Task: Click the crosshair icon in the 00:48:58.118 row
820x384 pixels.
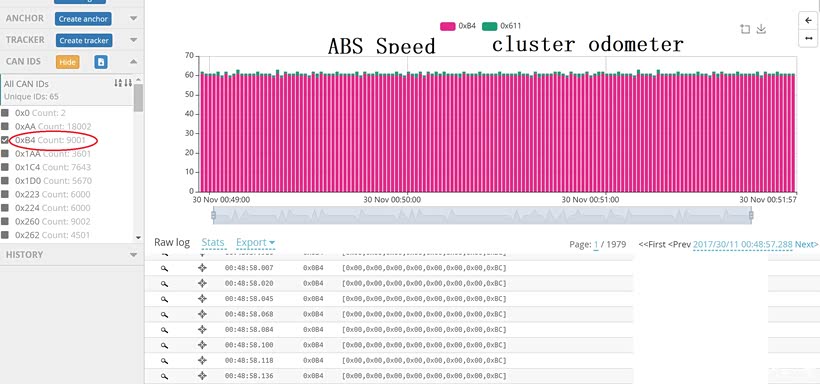Action: (x=202, y=360)
